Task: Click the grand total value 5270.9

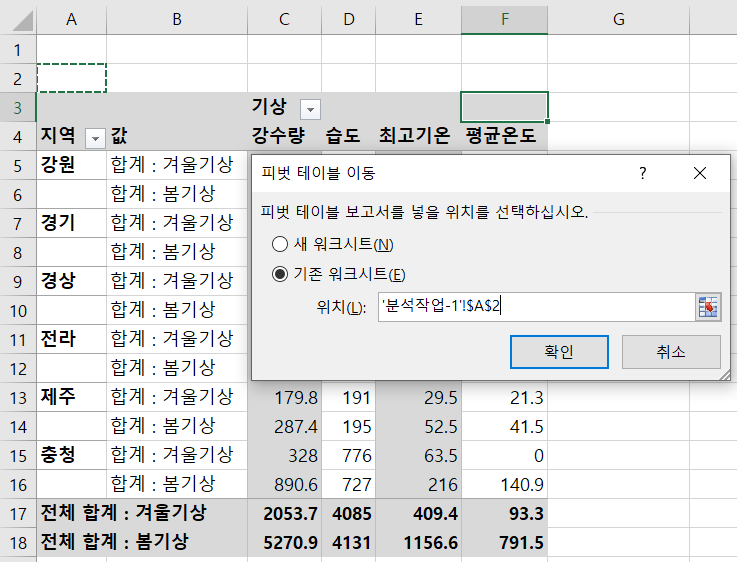Action: pos(284,542)
